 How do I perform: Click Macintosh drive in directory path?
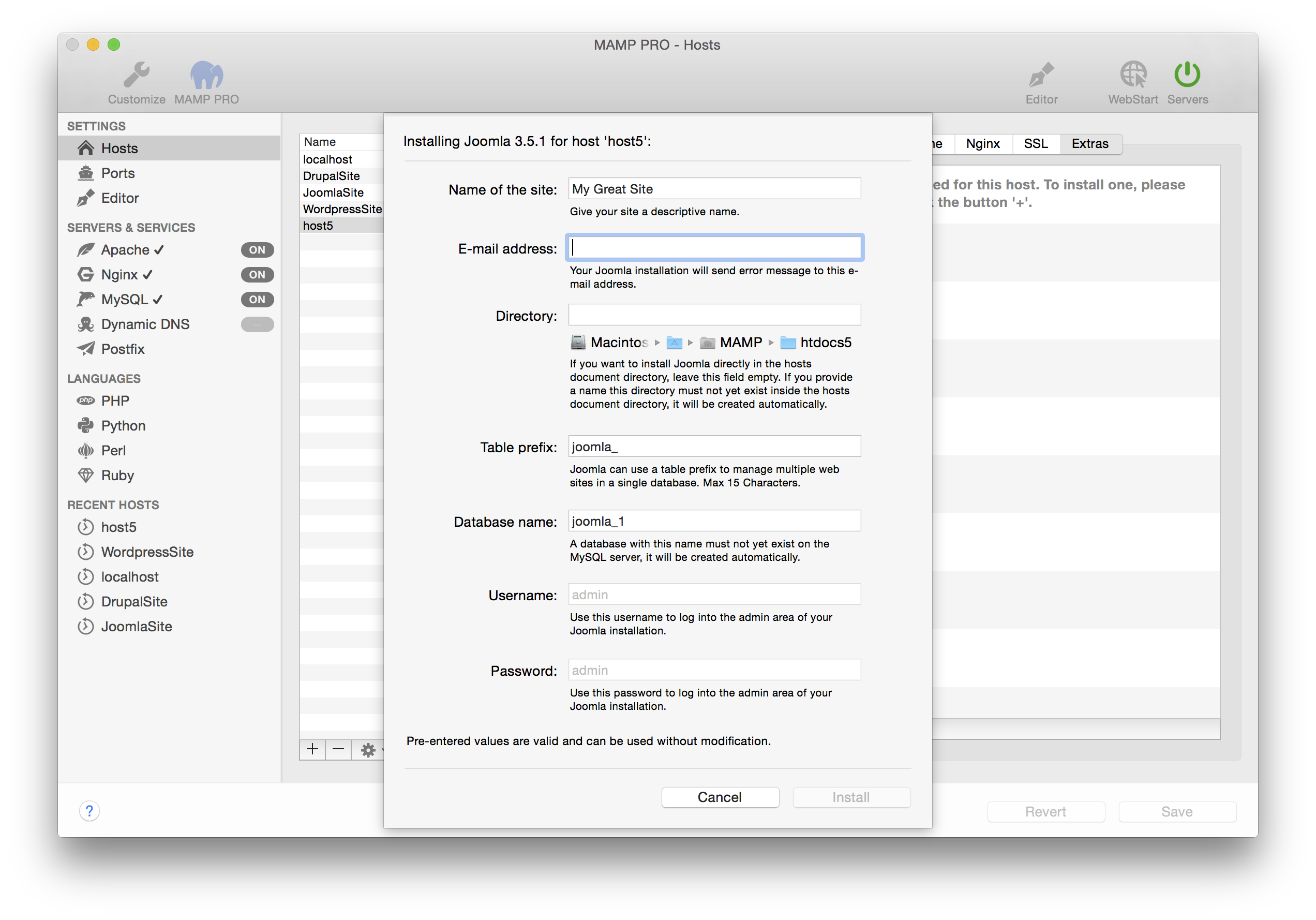[610, 342]
